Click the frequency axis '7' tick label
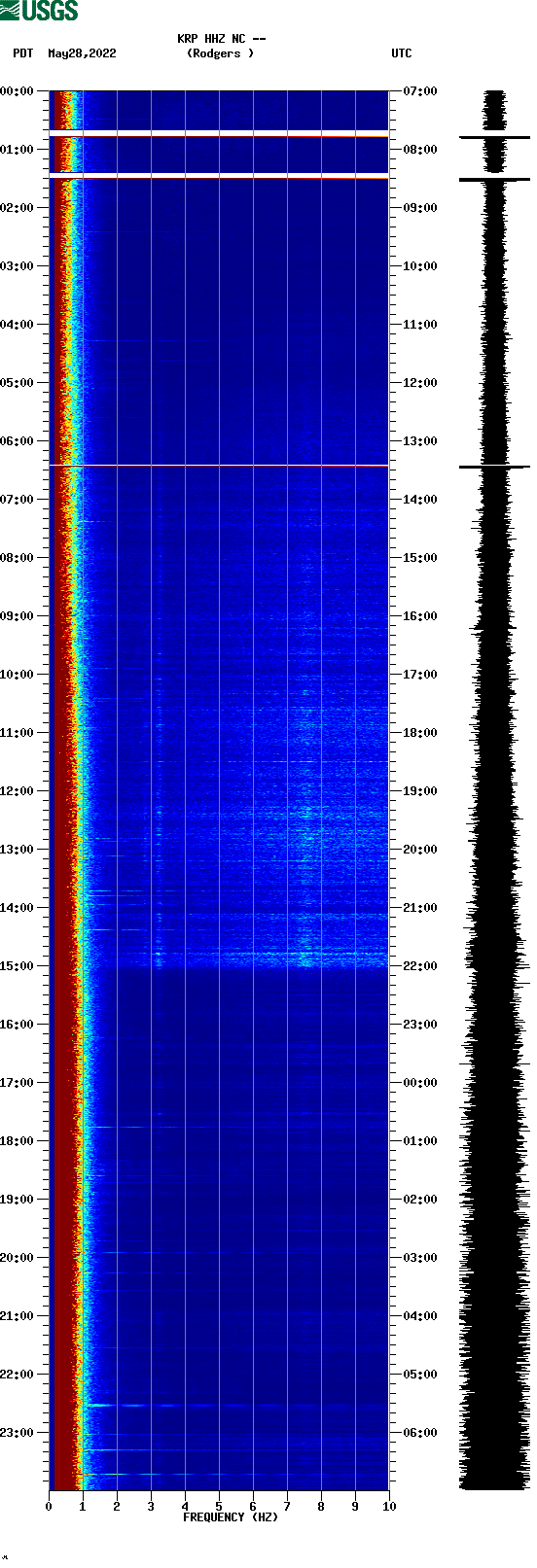This screenshot has width=537, height=1568. point(287,1507)
